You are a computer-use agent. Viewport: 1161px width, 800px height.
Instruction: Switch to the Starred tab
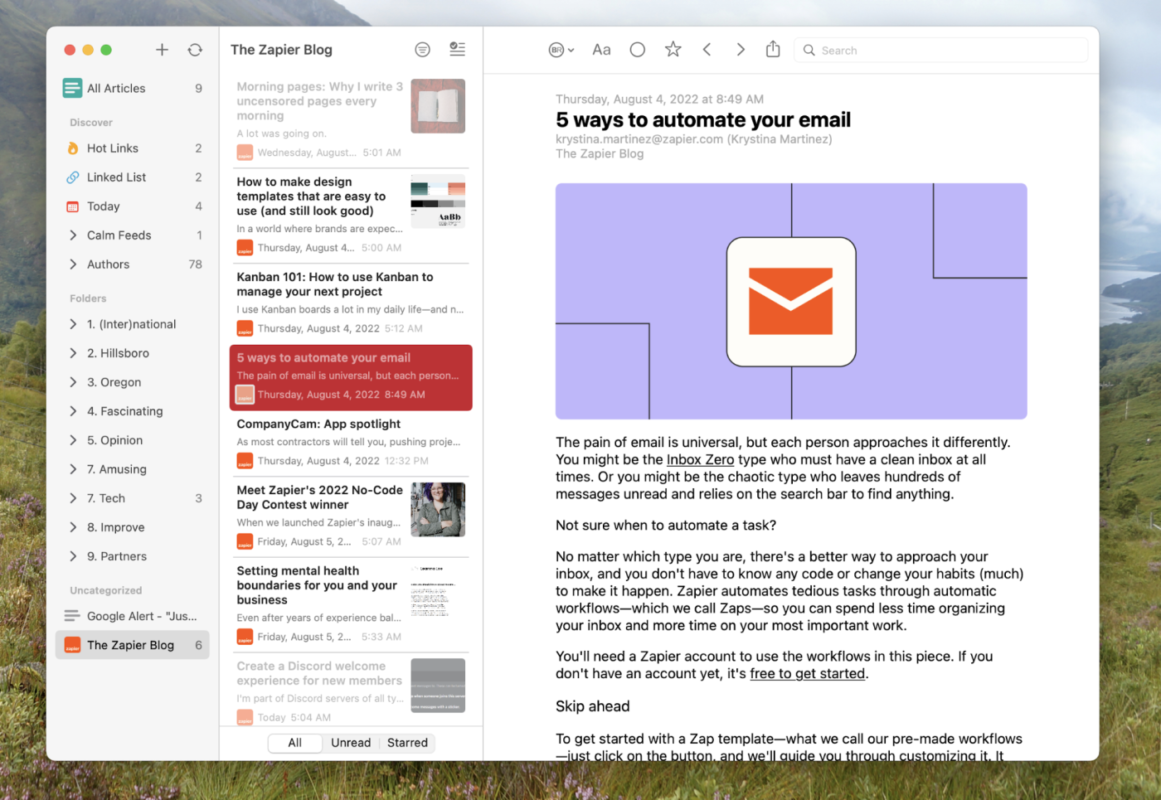[x=407, y=742]
